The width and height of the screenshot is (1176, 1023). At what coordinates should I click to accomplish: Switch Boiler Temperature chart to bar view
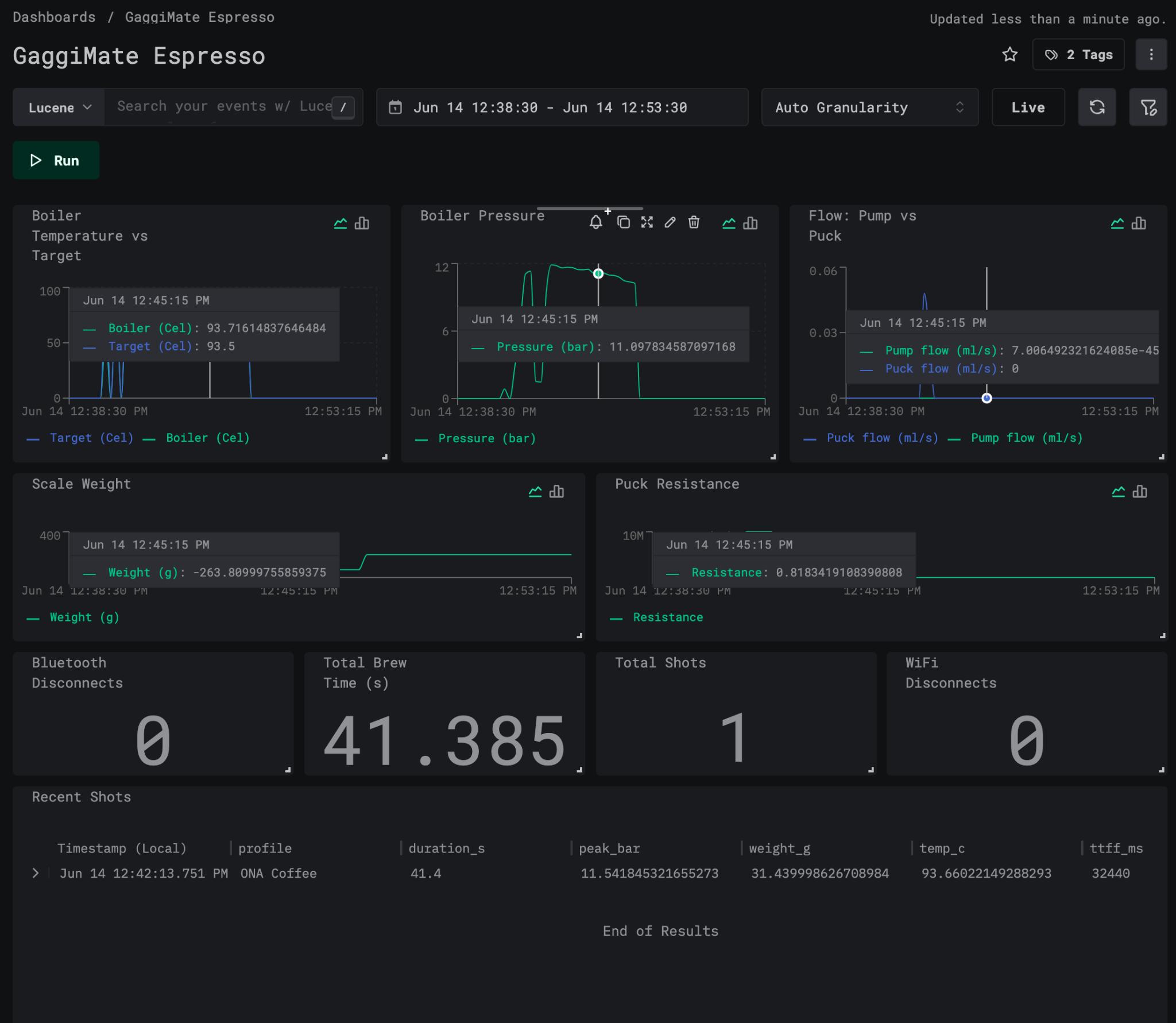point(362,223)
